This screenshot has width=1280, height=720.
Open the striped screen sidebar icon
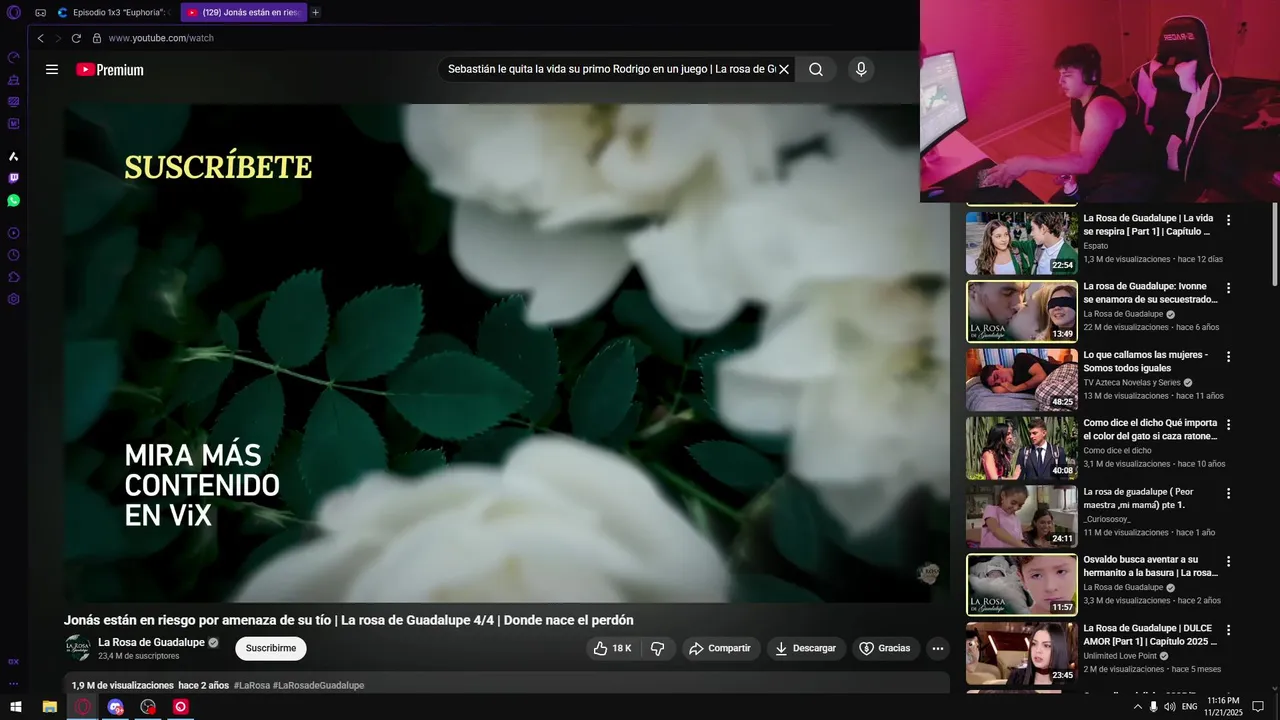[x=14, y=101]
